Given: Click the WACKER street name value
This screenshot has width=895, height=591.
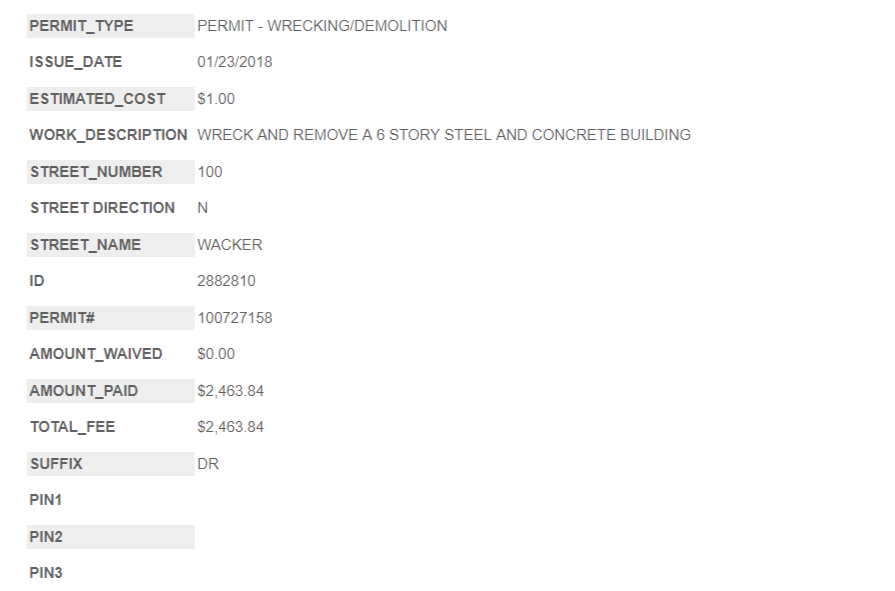Looking at the screenshot, I should 230,245.
